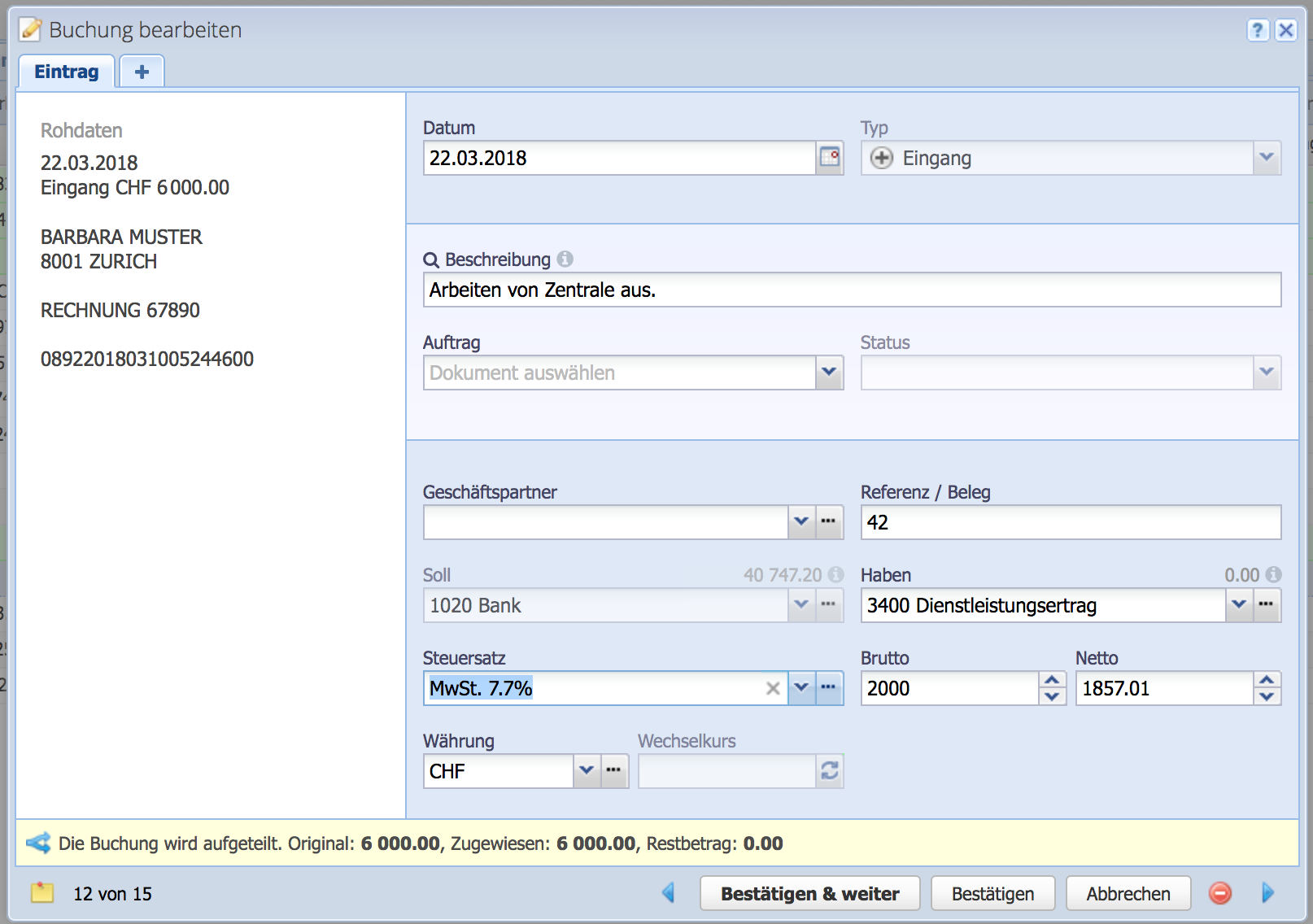Click the red delete entry icon
The width and height of the screenshot is (1313, 924).
tap(1219, 893)
